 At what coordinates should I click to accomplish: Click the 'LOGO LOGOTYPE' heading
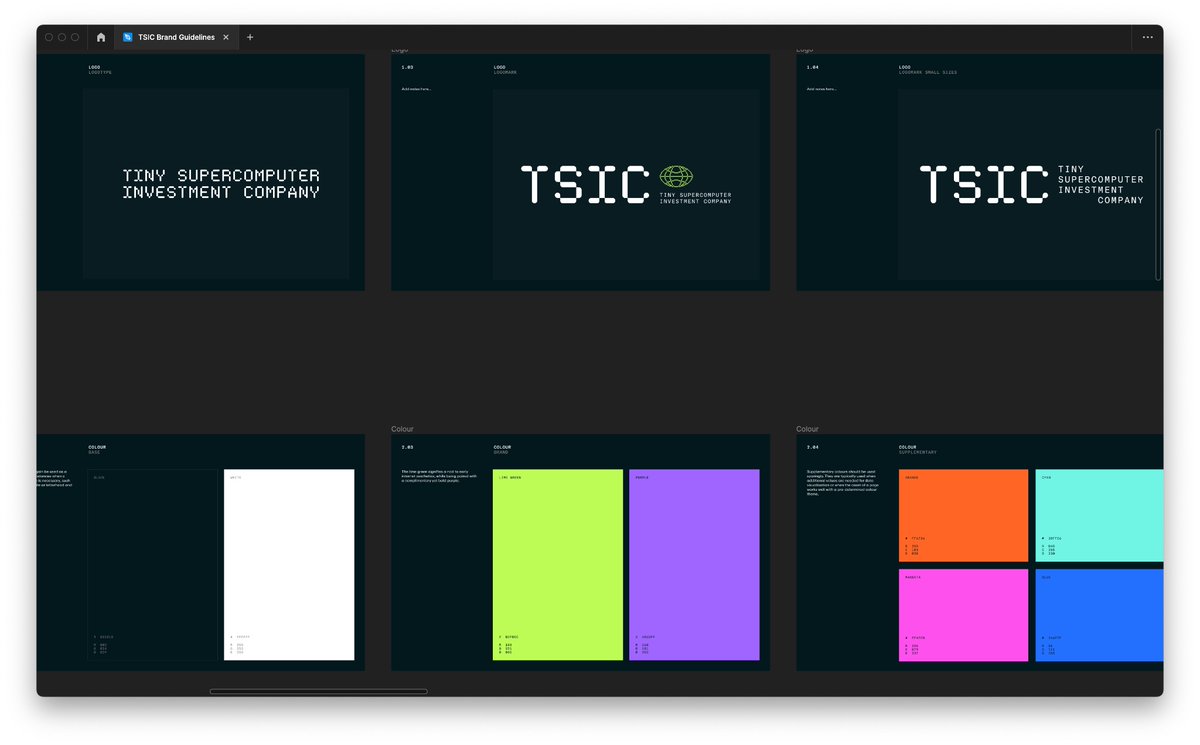[98, 70]
